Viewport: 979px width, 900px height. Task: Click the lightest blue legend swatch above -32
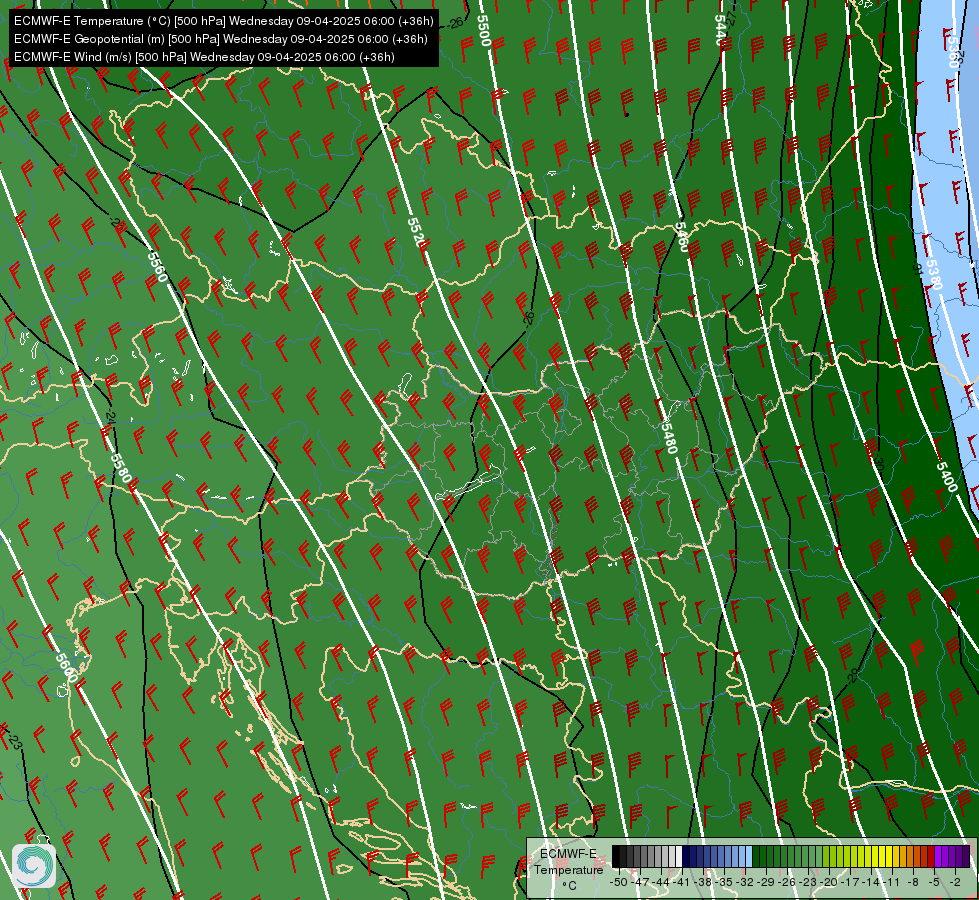point(749,856)
